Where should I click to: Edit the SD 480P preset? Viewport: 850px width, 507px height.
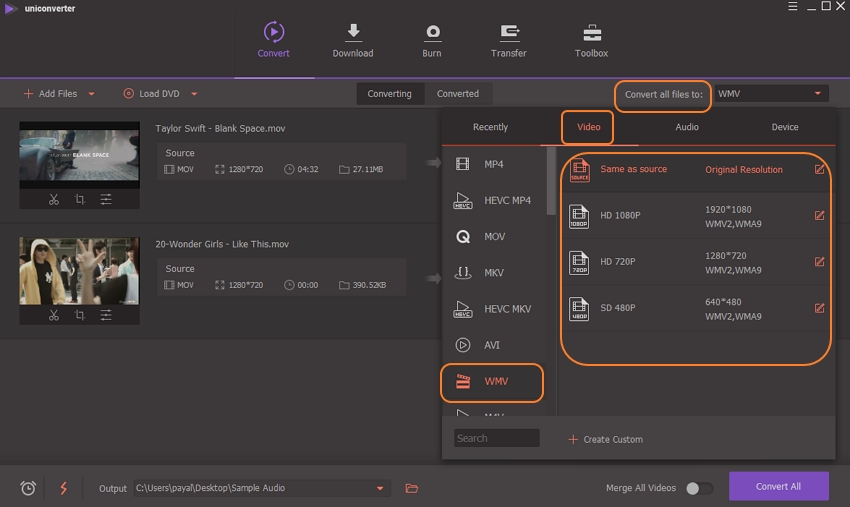point(819,308)
